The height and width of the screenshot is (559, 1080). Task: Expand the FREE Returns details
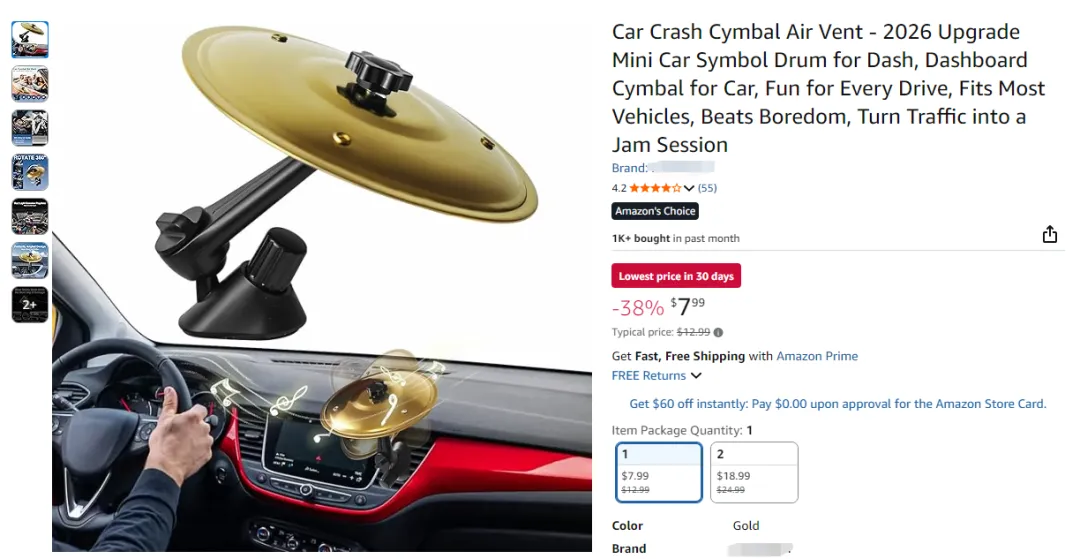pyautogui.click(x=656, y=376)
